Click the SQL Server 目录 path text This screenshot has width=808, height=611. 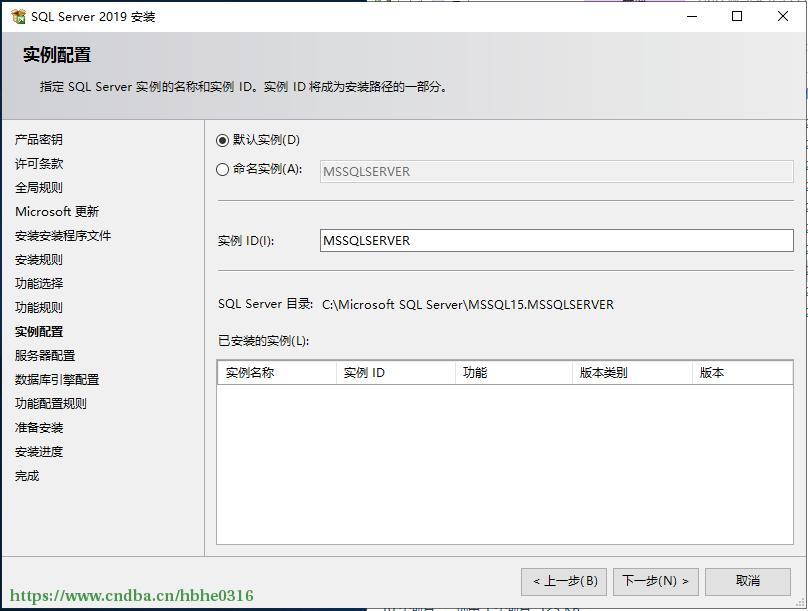[468, 304]
